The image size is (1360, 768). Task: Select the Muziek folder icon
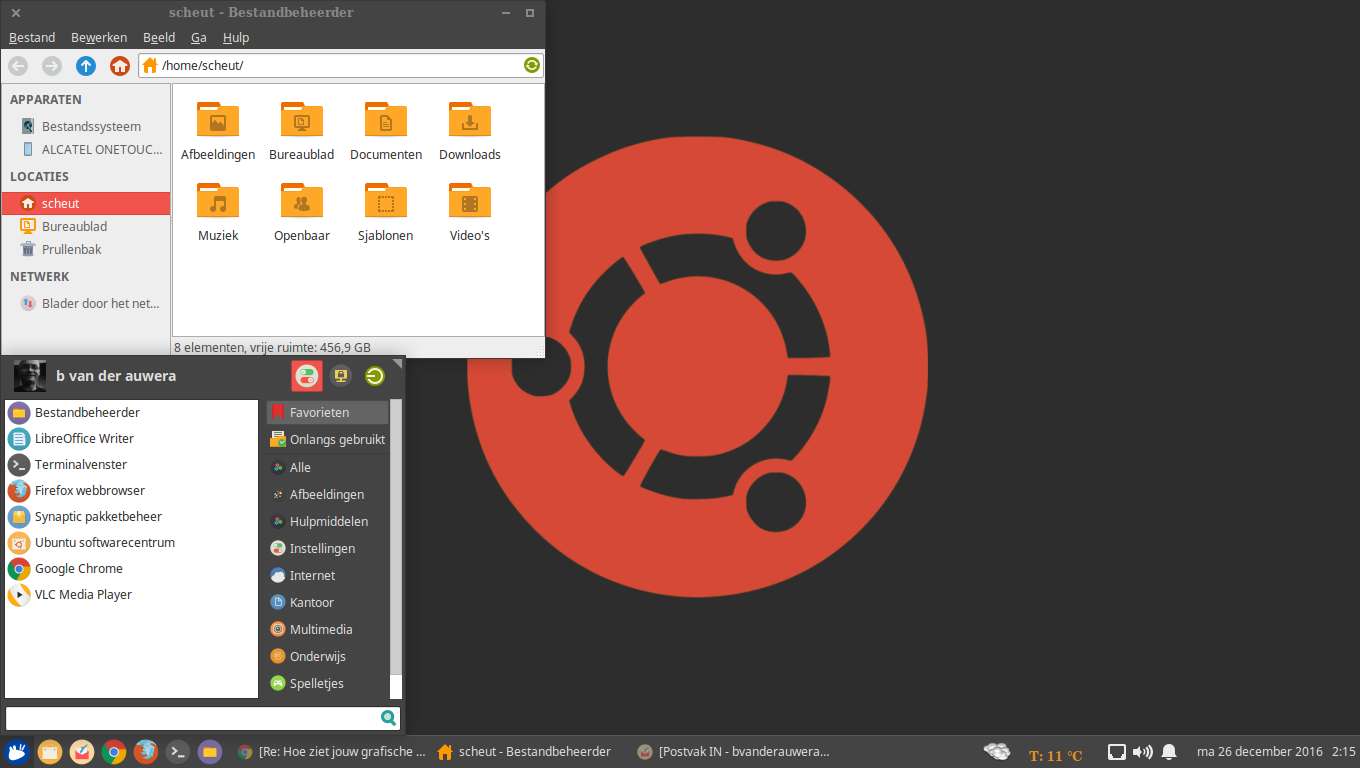pyautogui.click(x=218, y=200)
